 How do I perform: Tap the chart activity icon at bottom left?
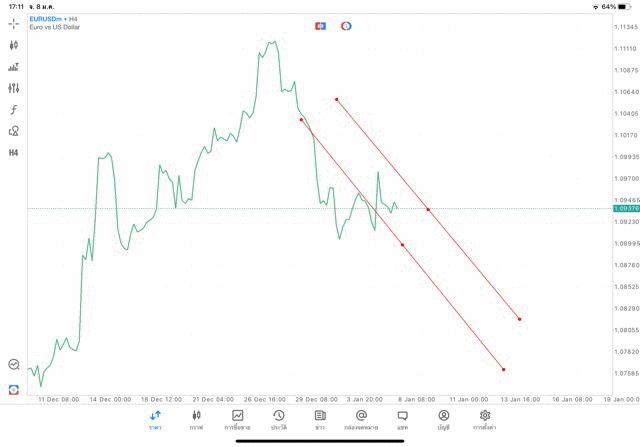[x=14, y=365]
